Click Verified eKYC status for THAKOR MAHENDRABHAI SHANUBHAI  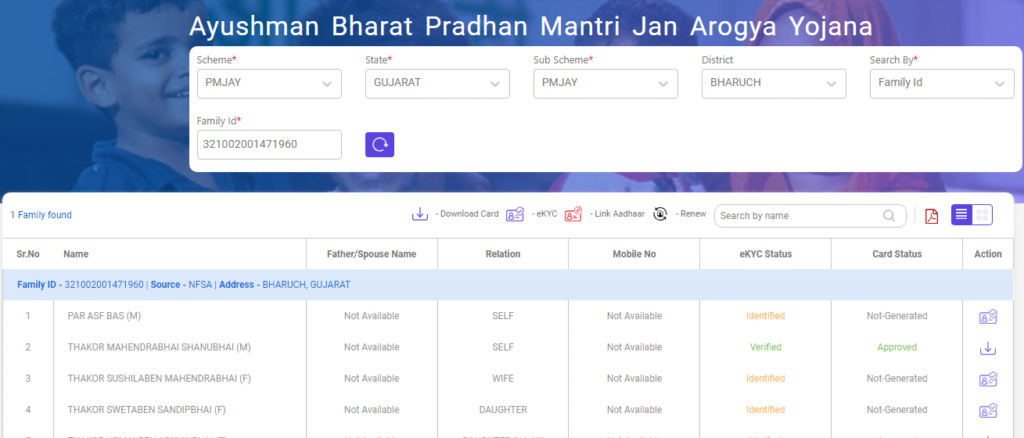click(765, 347)
